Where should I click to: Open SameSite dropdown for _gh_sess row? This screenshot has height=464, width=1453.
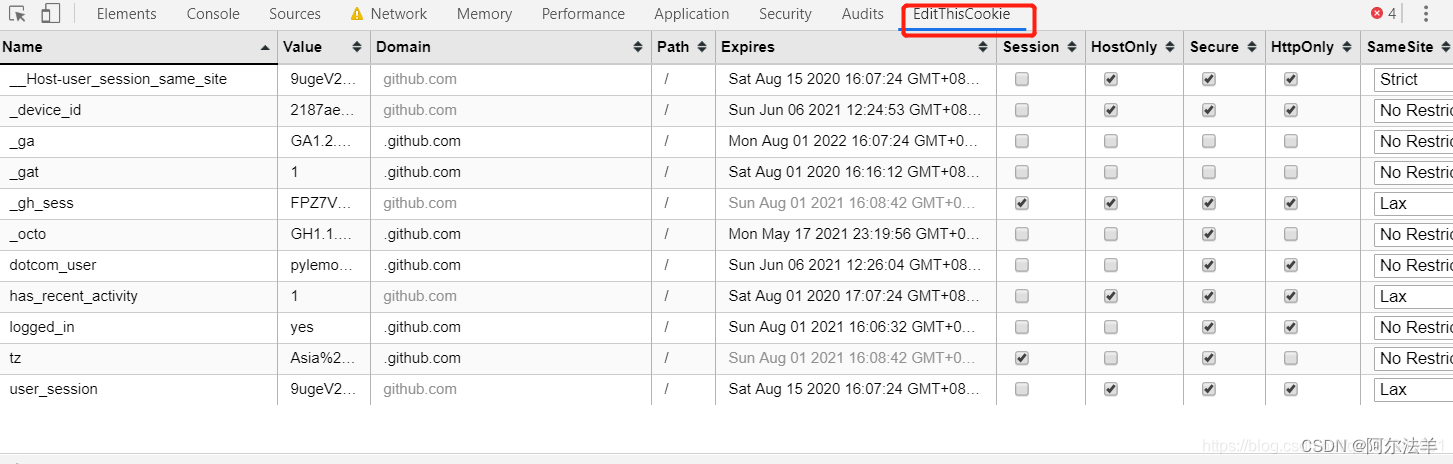[1412, 204]
